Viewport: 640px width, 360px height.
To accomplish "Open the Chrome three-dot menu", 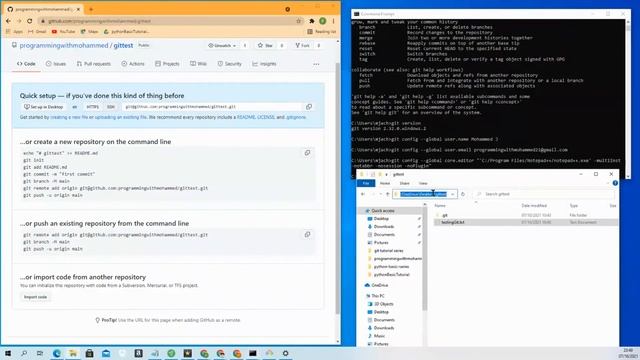I will tap(333, 21).
